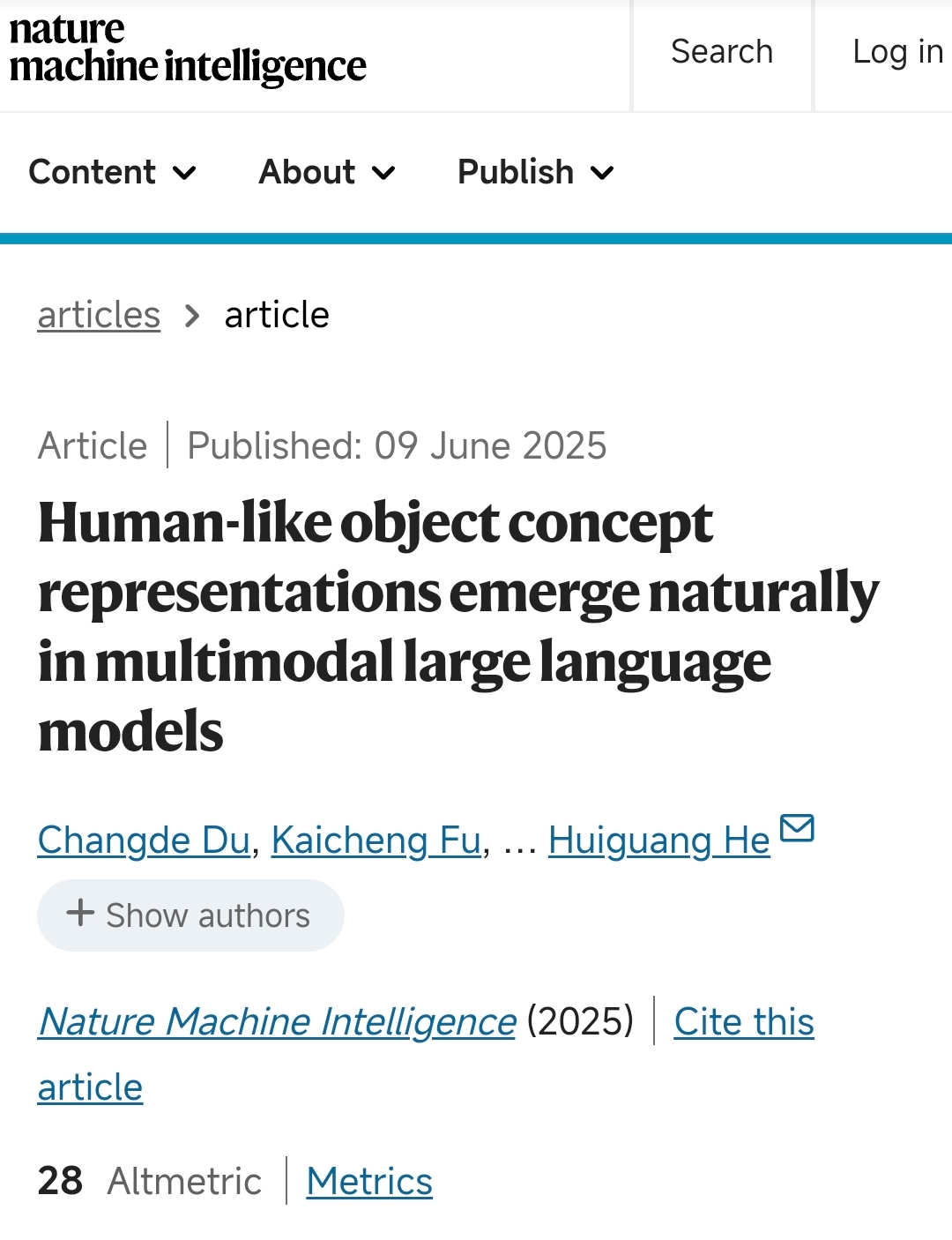The height and width of the screenshot is (1240, 952).
Task: Expand the chevron next to Content
Action: tap(184, 173)
